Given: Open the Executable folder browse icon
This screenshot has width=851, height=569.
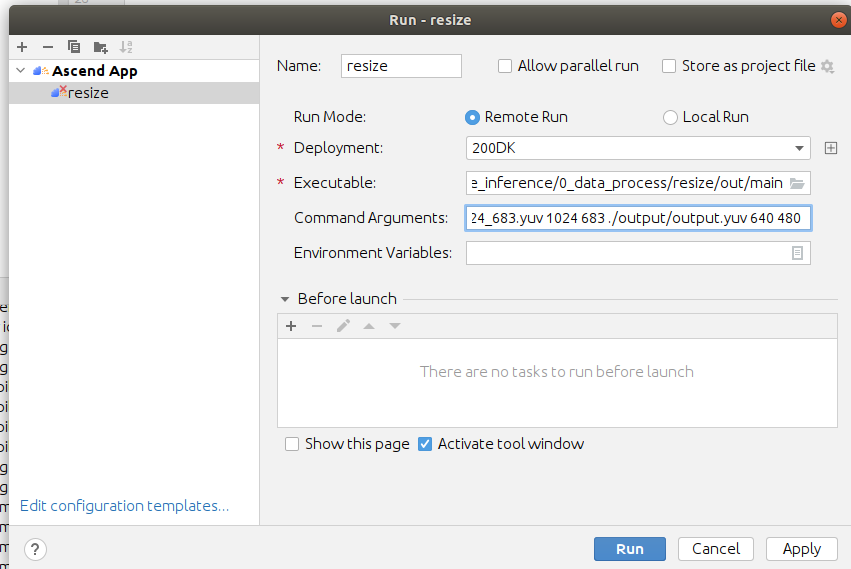Looking at the screenshot, I should tap(797, 183).
